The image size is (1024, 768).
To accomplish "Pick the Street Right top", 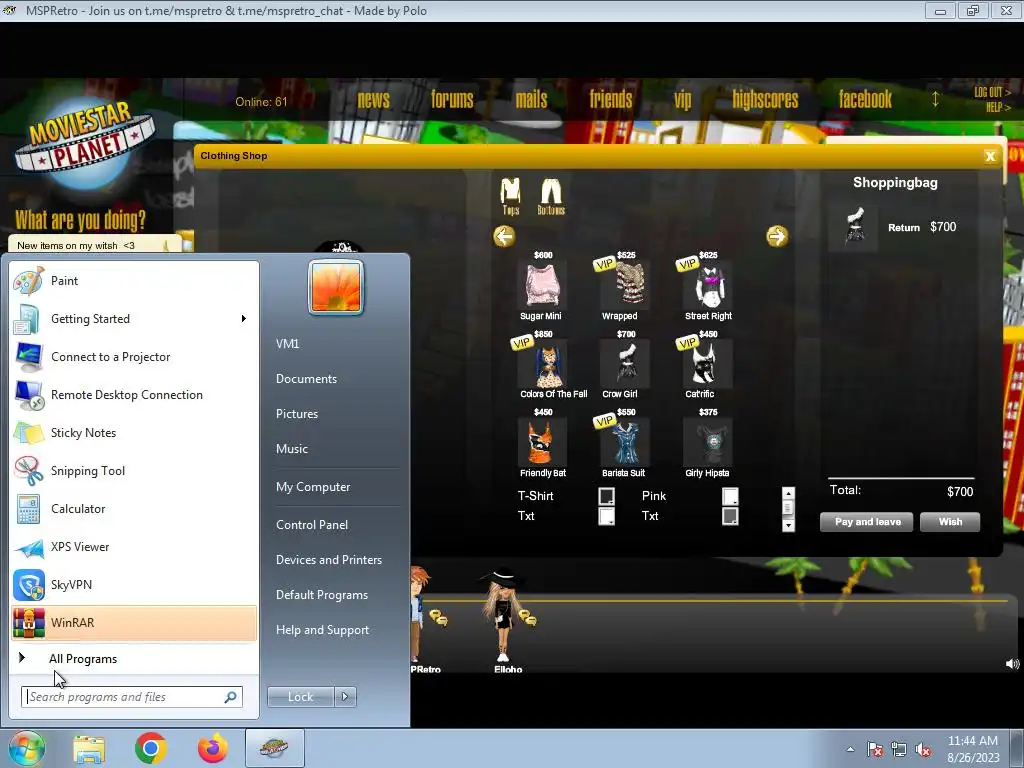I will (x=708, y=285).
